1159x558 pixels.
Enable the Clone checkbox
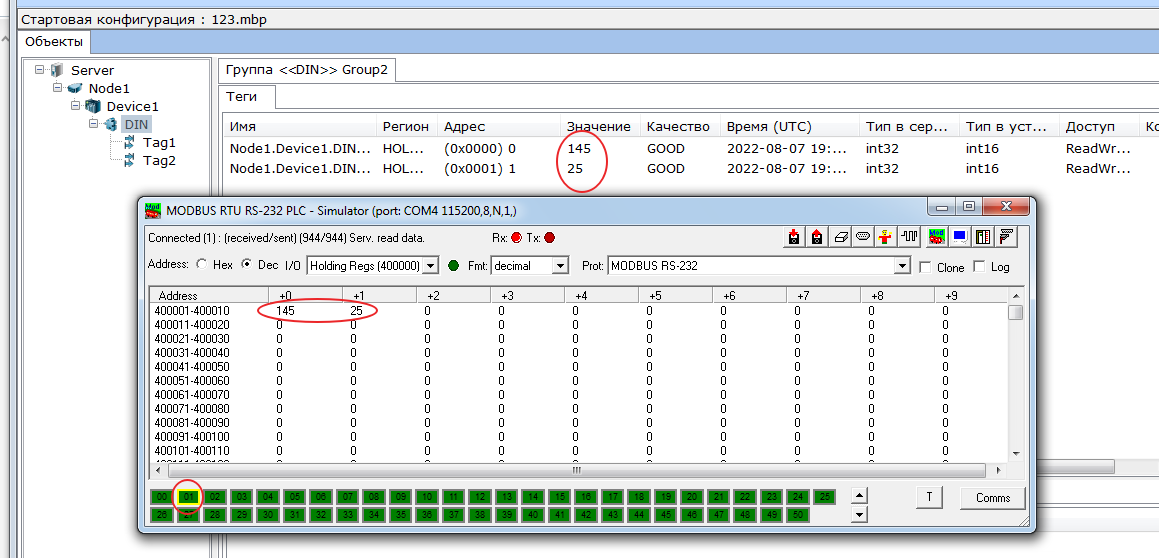[x=925, y=267]
